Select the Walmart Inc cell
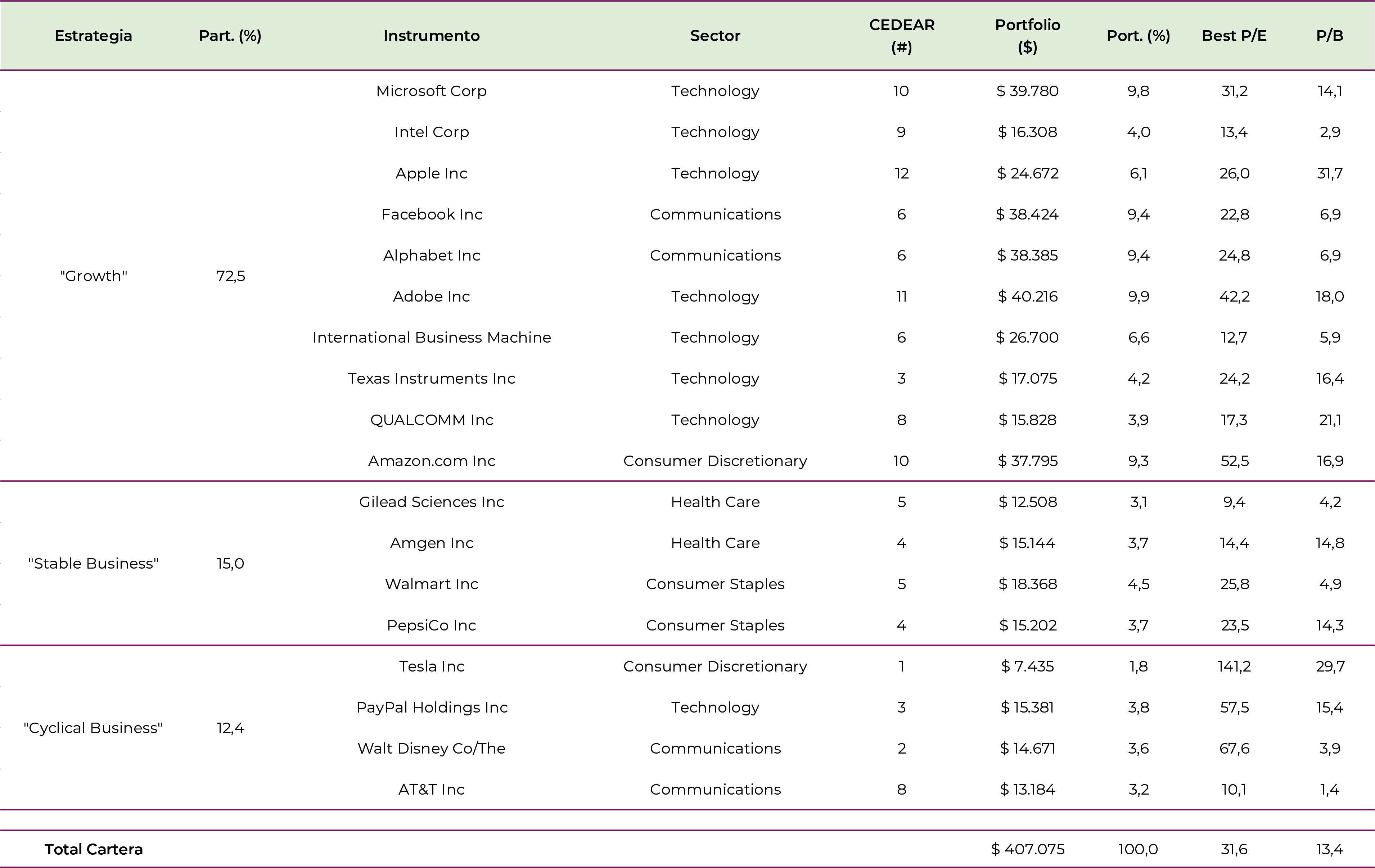This screenshot has height=868, width=1375. coord(431,584)
